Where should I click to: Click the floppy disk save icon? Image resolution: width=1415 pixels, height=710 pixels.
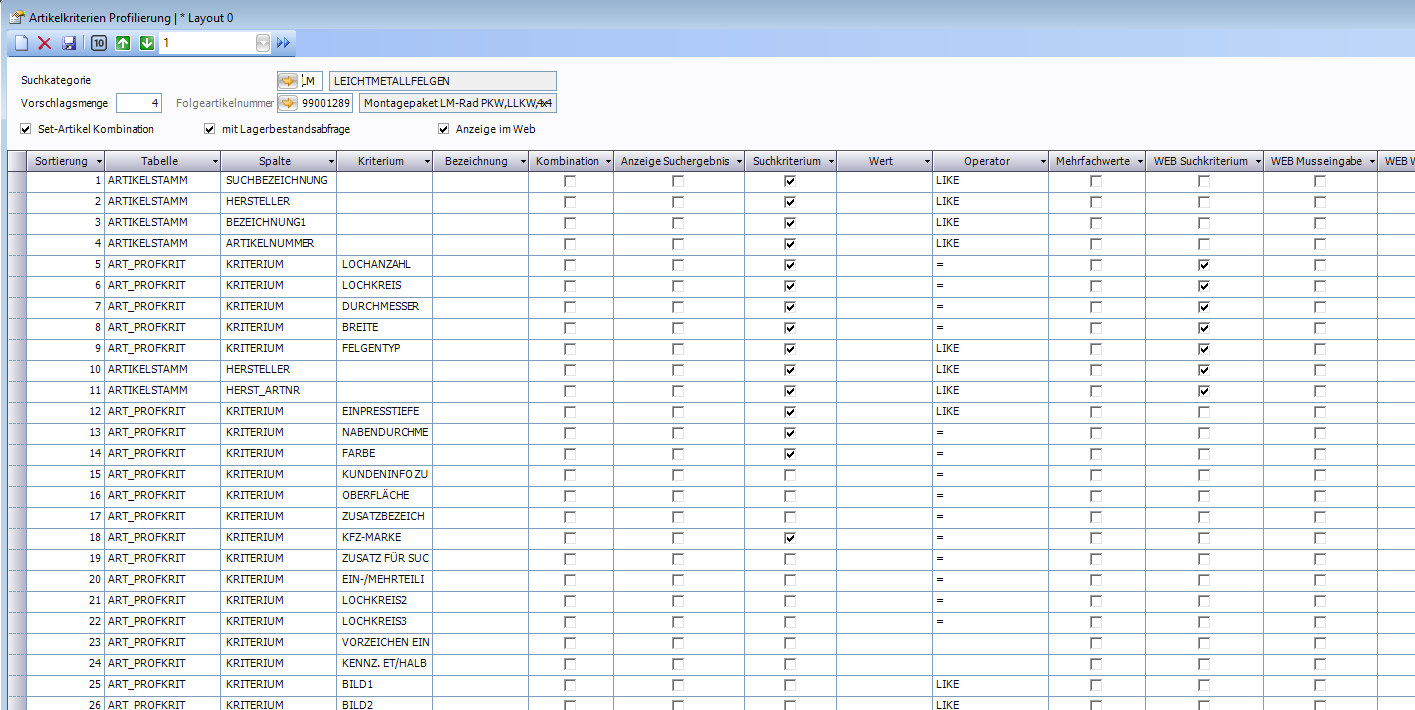click(x=69, y=43)
